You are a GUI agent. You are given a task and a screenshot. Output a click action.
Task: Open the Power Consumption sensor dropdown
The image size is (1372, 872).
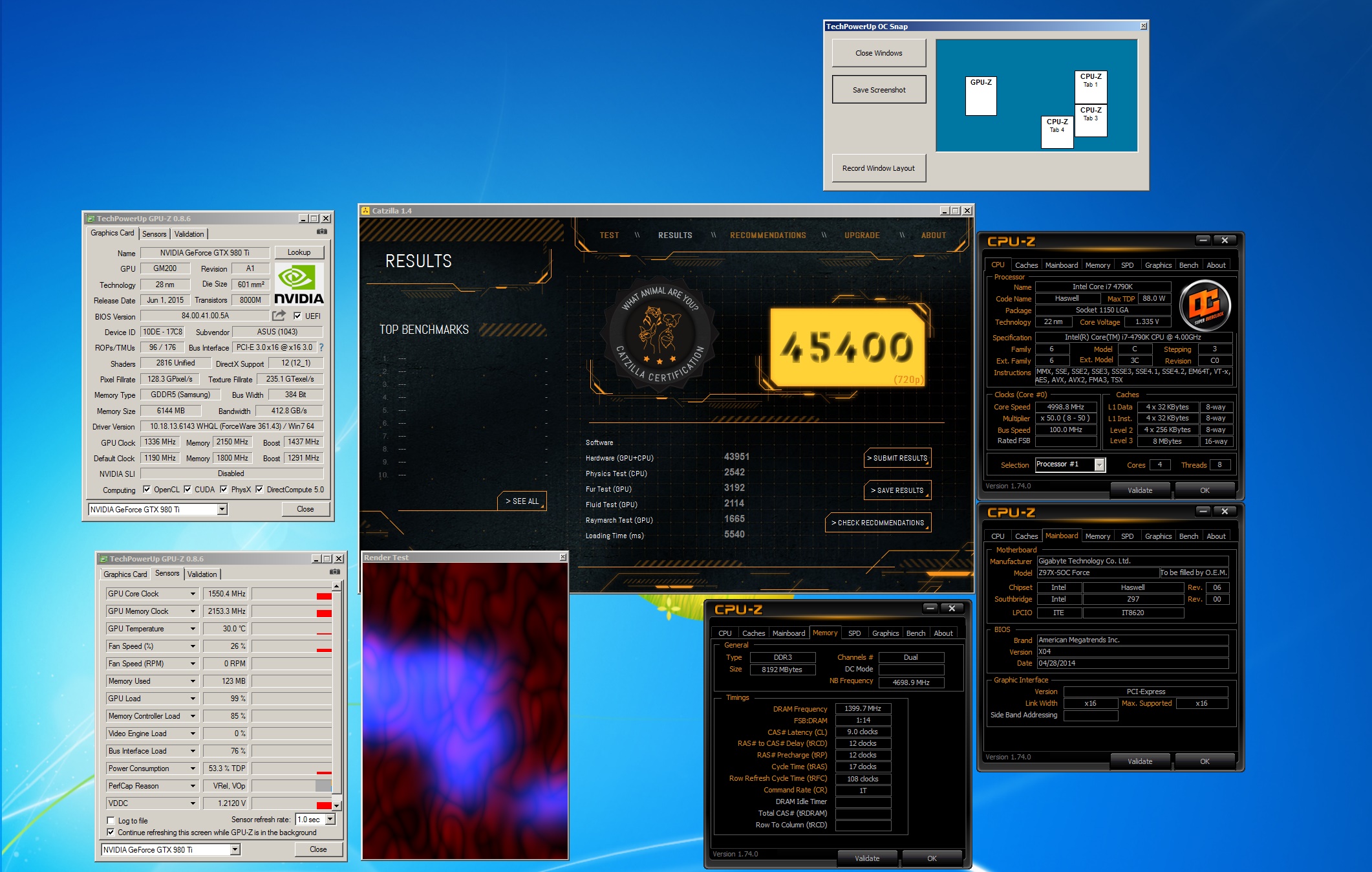[x=193, y=768]
